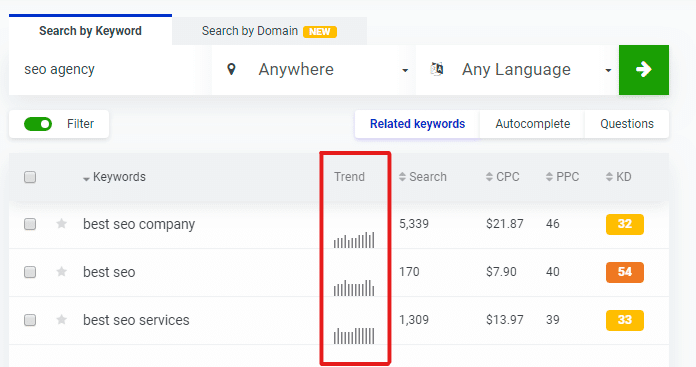Click the search volume value 1,309

click(x=414, y=320)
